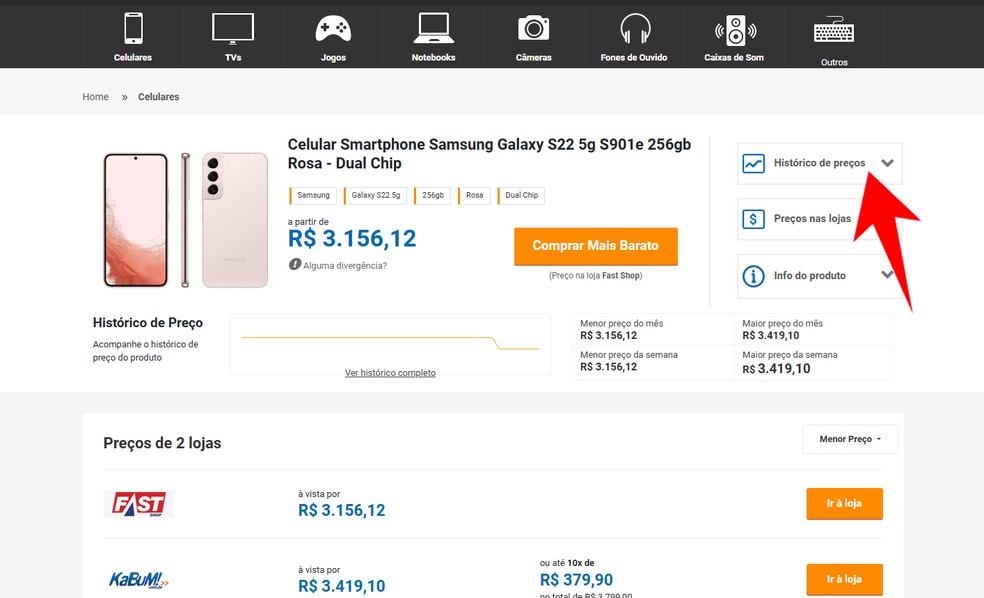Image resolution: width=984 pixels, height=598 pixels.
Task: Open the Jogos gamepad icon
Action: pyautogui.click(x=333, y=28)
